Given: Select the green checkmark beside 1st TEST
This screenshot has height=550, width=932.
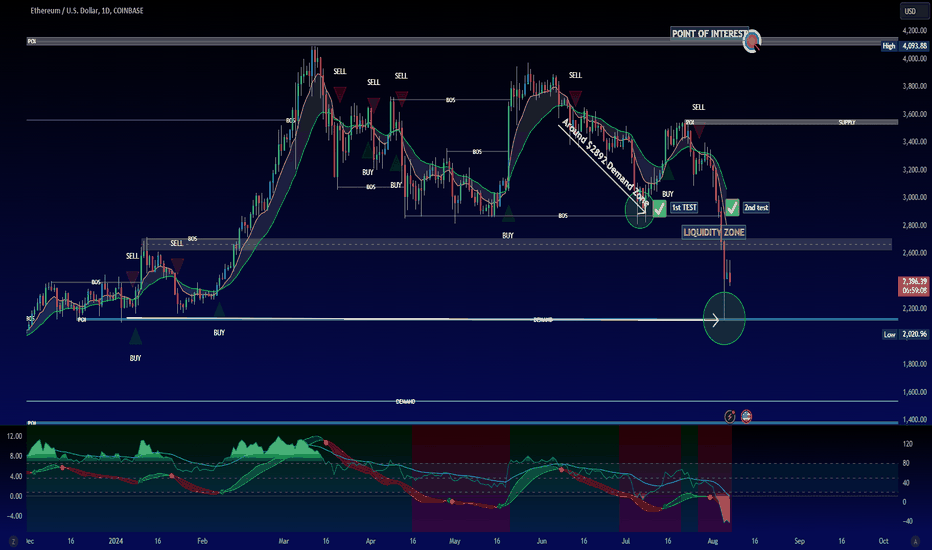Looking at the screenshot, I should pos(659,208).
